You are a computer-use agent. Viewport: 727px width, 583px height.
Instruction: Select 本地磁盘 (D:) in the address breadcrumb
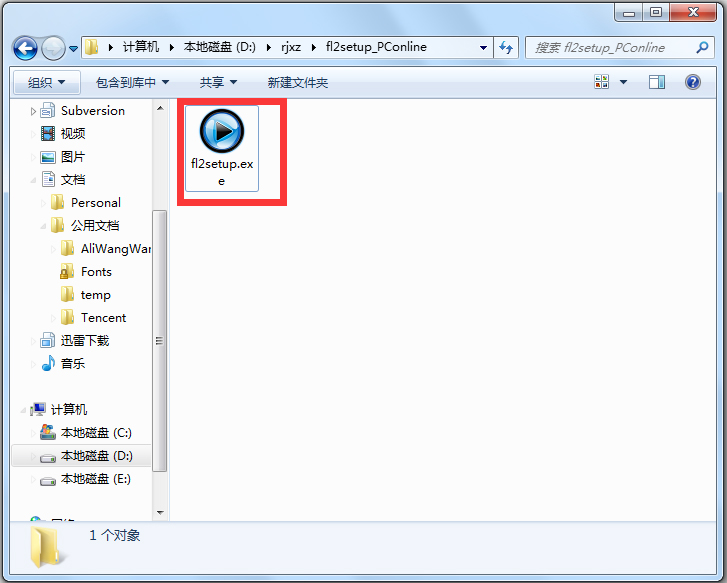220,47
